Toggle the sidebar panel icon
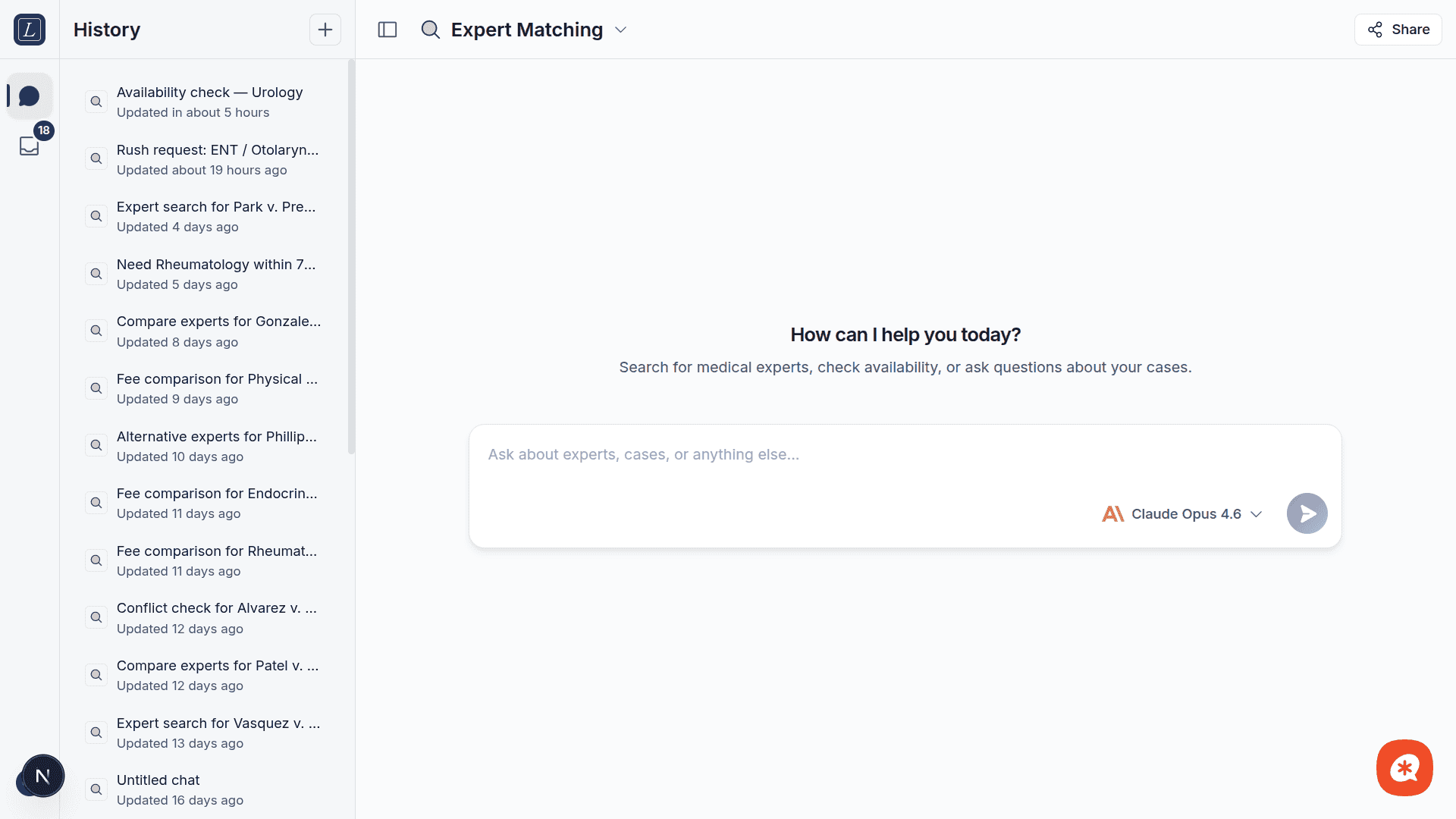This screenshot has height=819, width=1456. [x=388, y=30]
